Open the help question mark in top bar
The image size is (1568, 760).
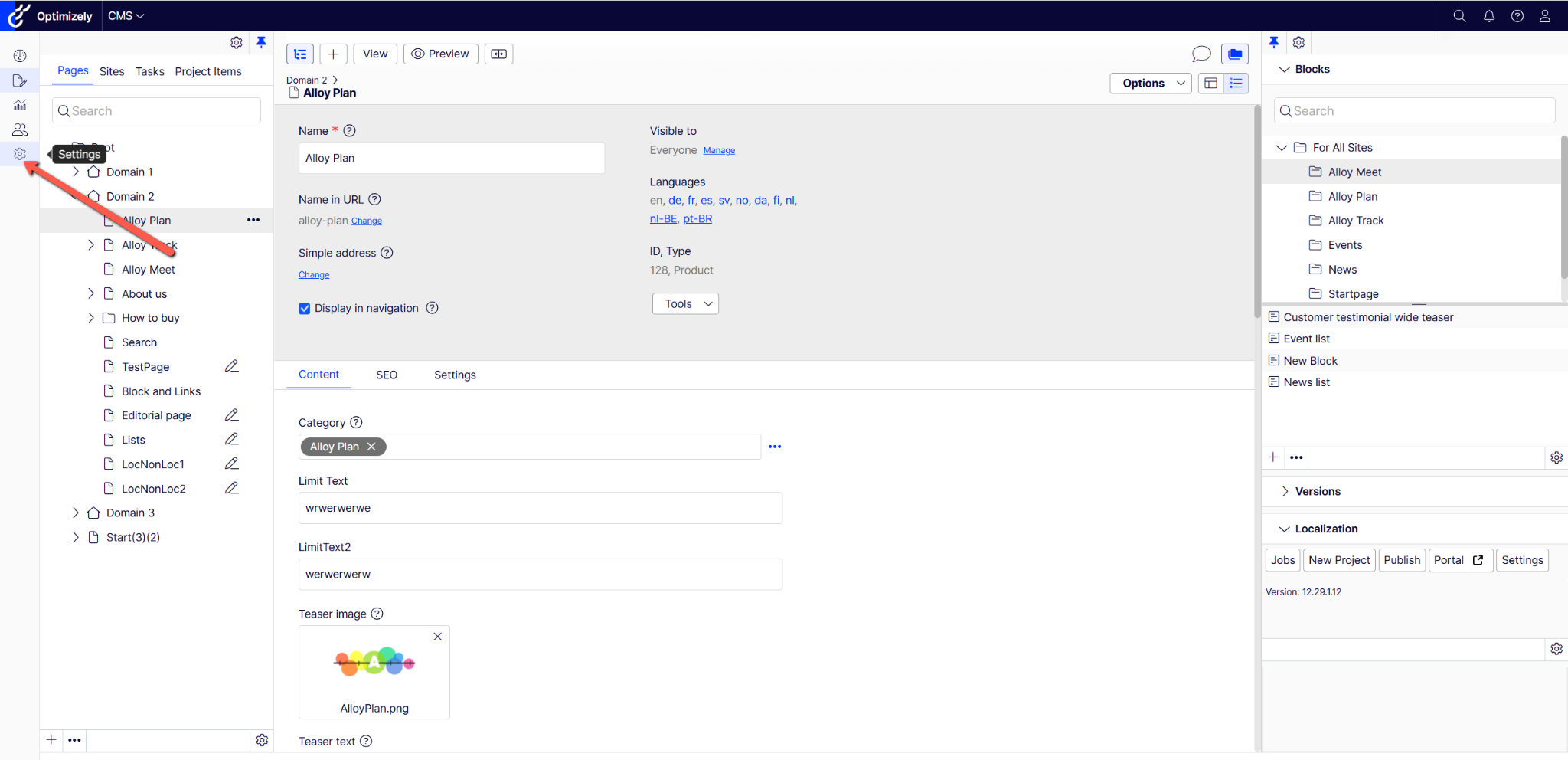1517,16
